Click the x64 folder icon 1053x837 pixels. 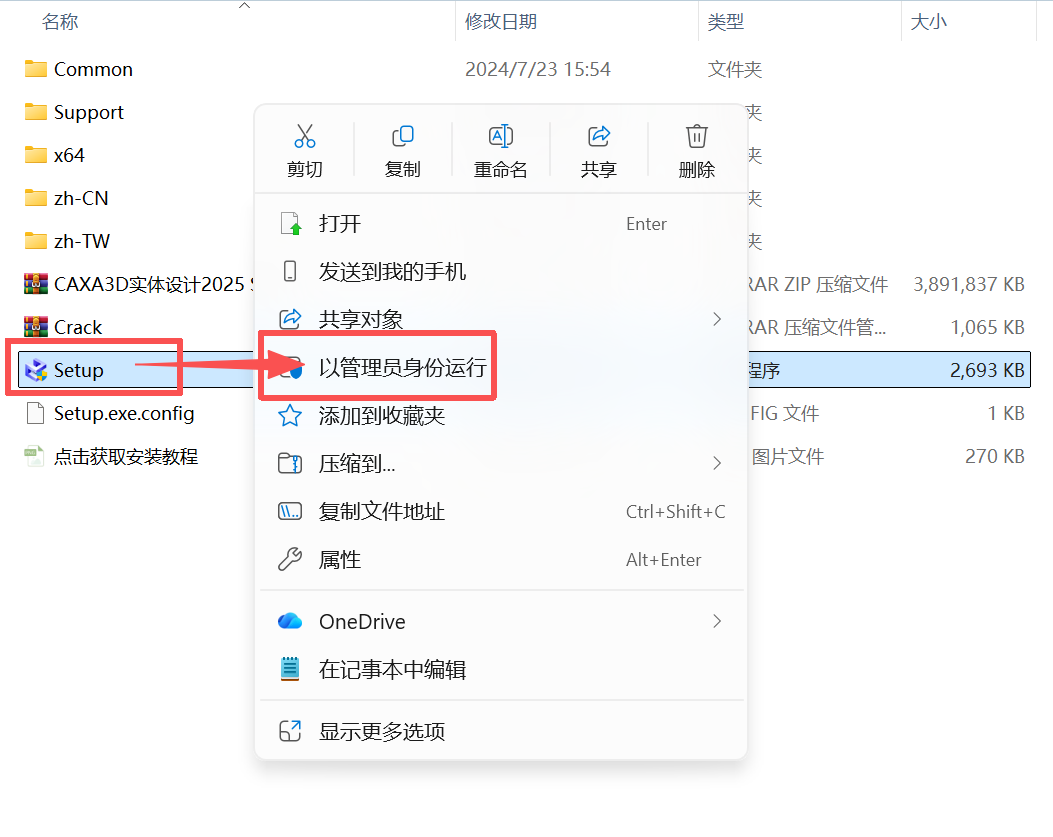(36, 155)
